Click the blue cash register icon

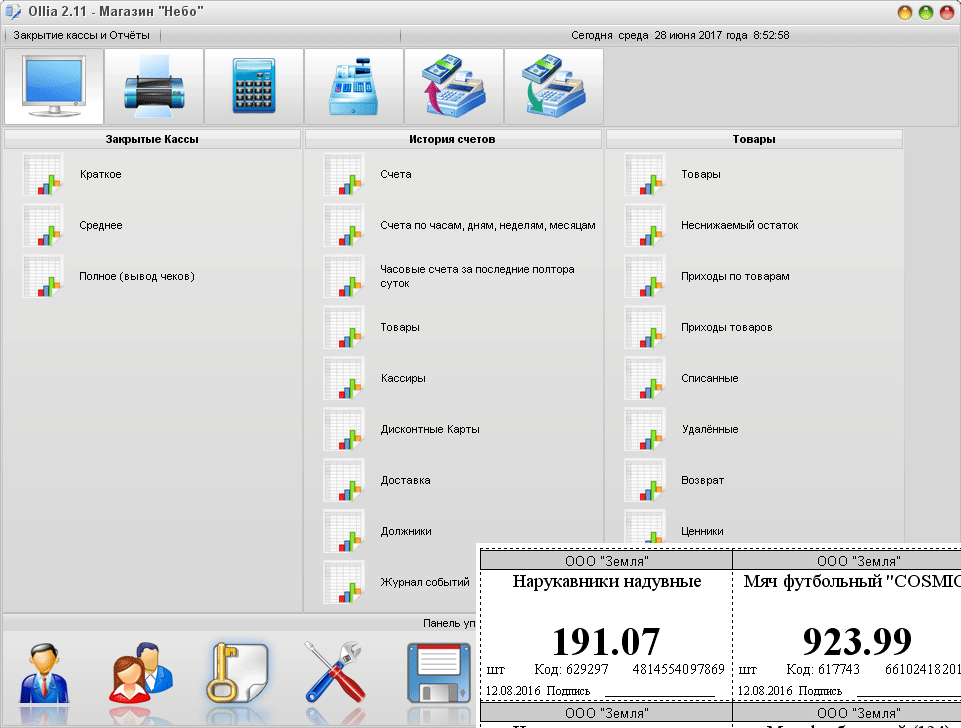354,86
